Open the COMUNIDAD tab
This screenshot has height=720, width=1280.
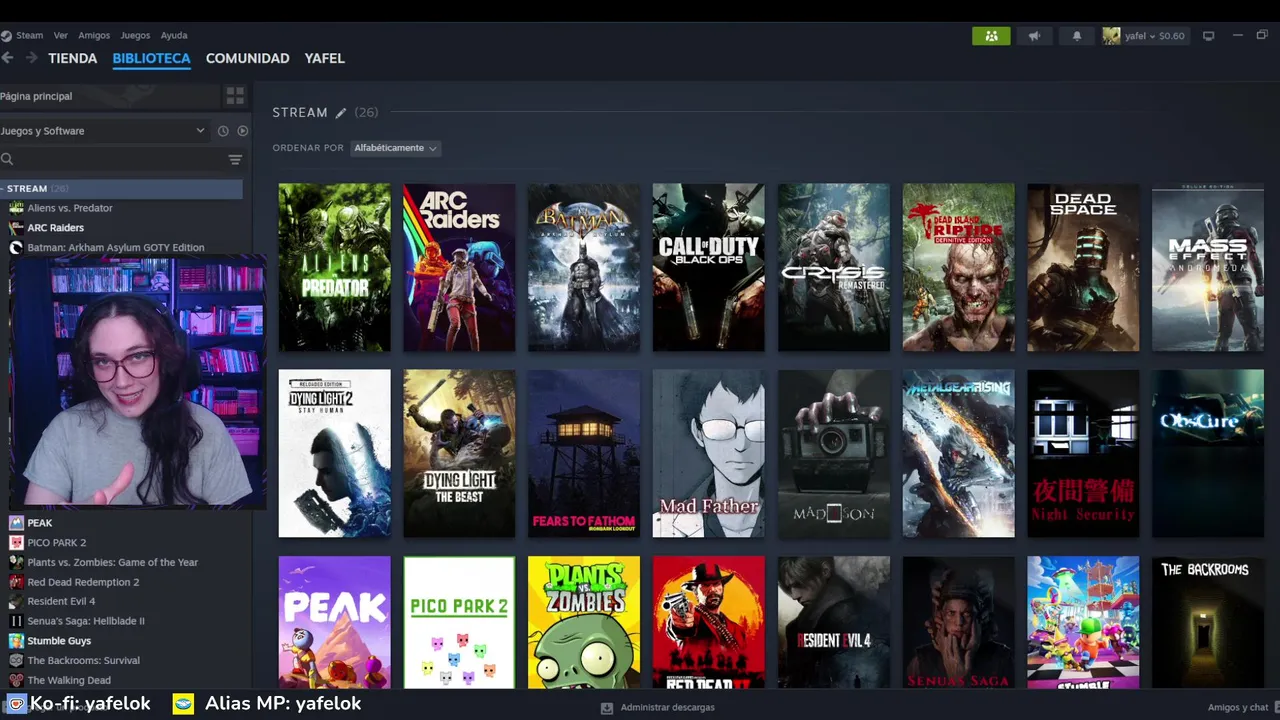click(x=247, y=58)
